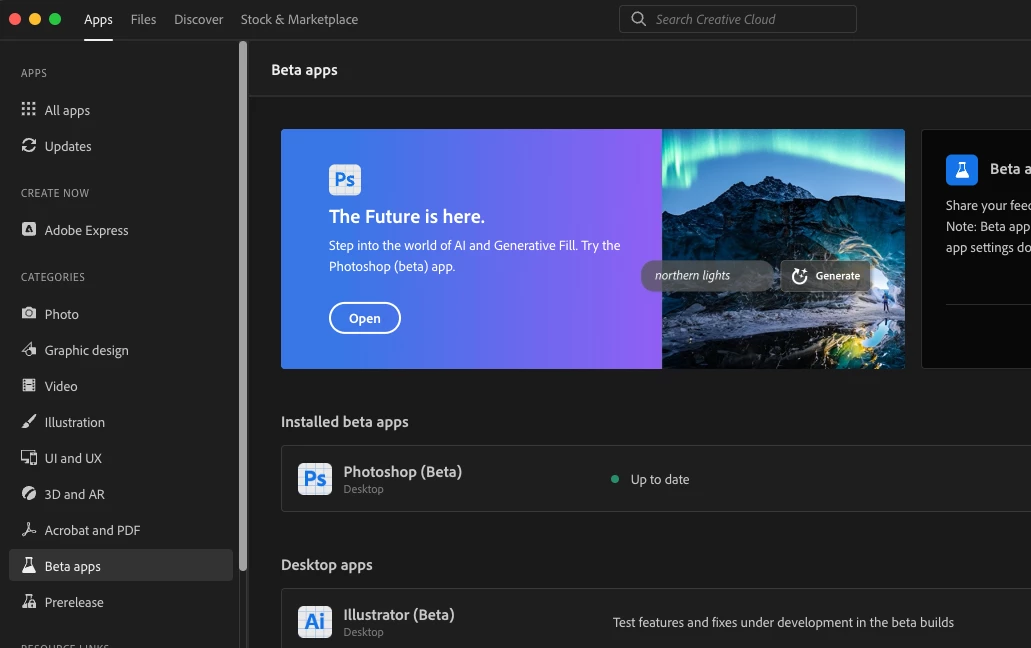Open the Photoshop beta from banner

pyautogui.click(x=364, y=318)
